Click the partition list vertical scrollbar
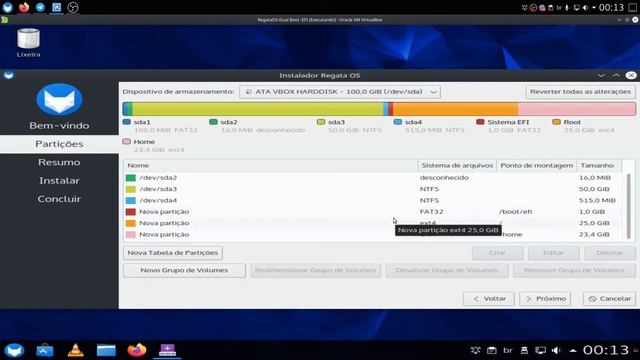 [629, 206]
